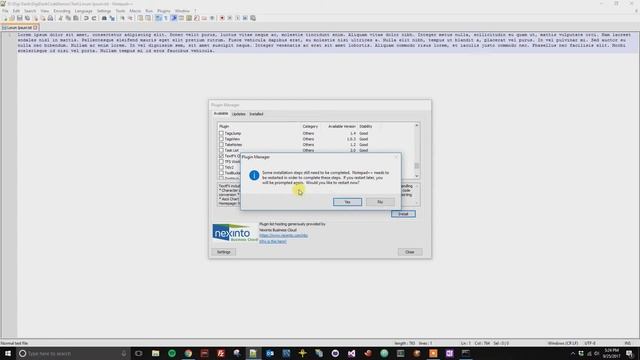Click the Copy toolbar icon
This screenshot has height=360, width=640.
pos(68,18)
